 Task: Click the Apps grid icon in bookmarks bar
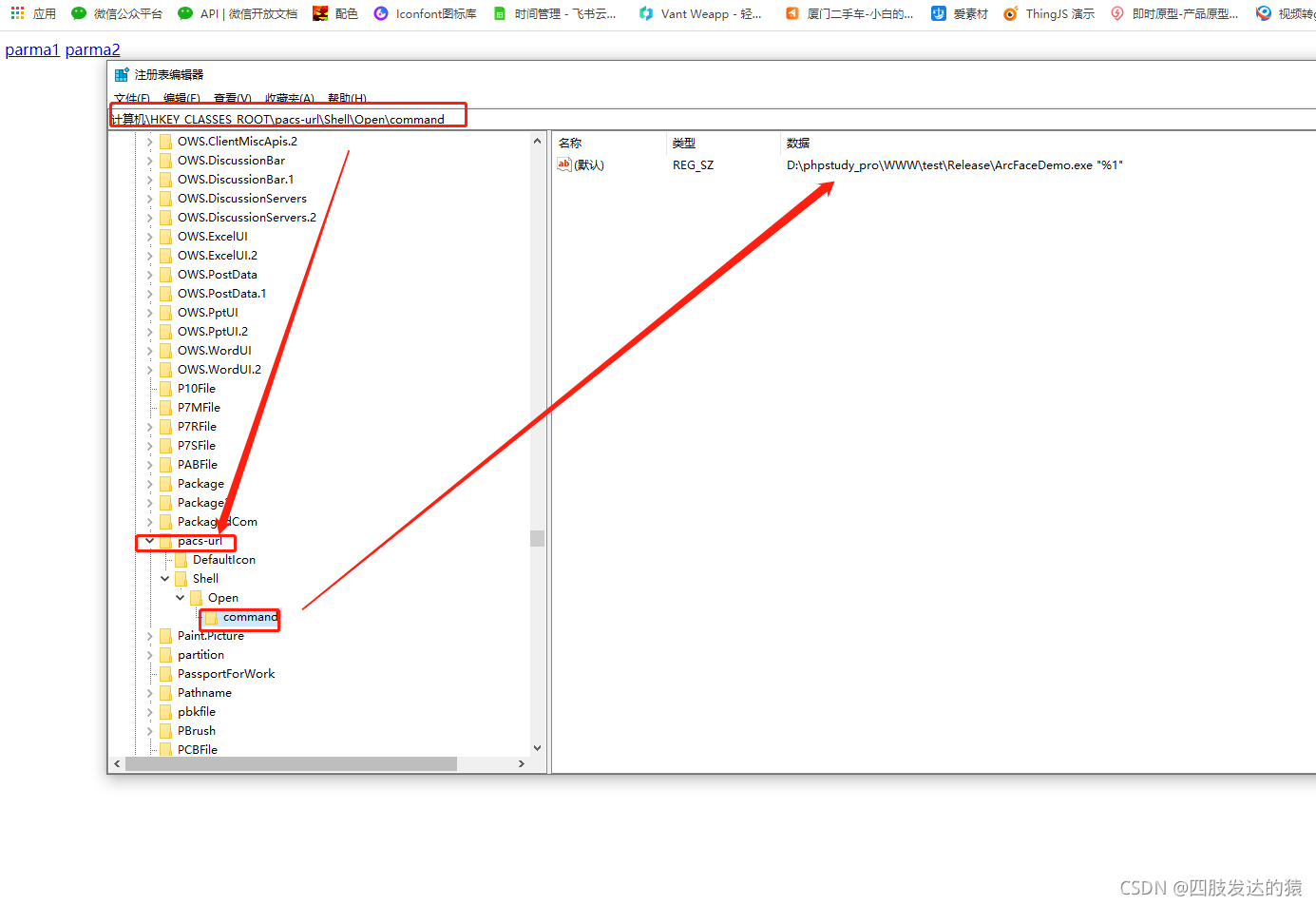tap(17, 13)
